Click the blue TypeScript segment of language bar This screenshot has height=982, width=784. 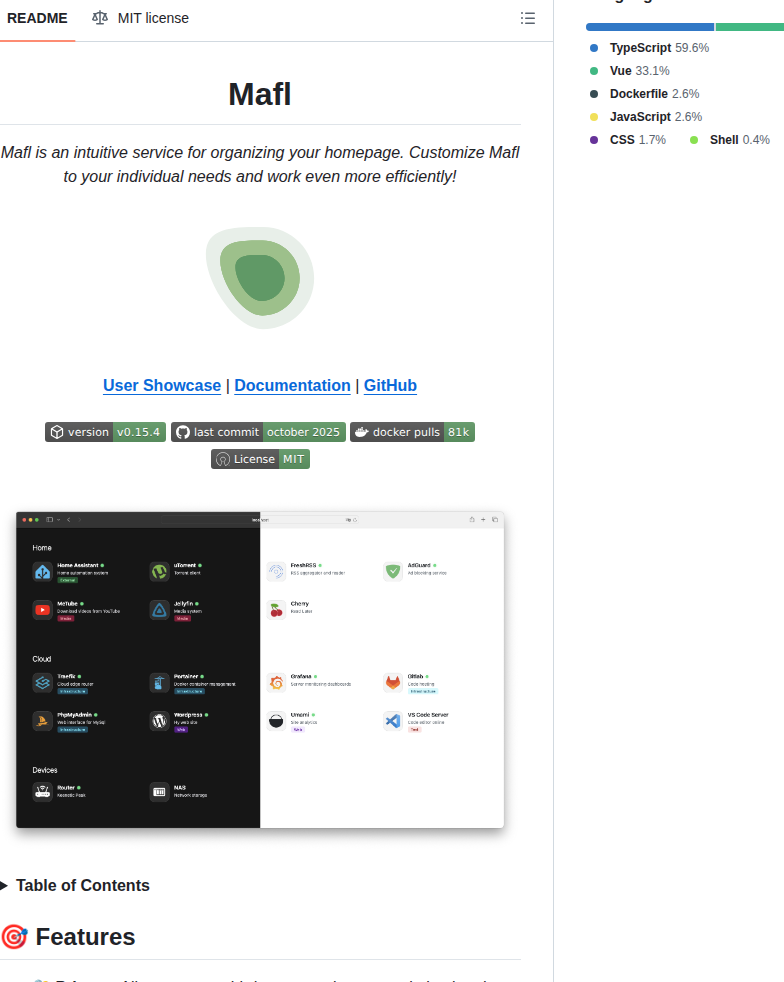[x=650, y=27]
